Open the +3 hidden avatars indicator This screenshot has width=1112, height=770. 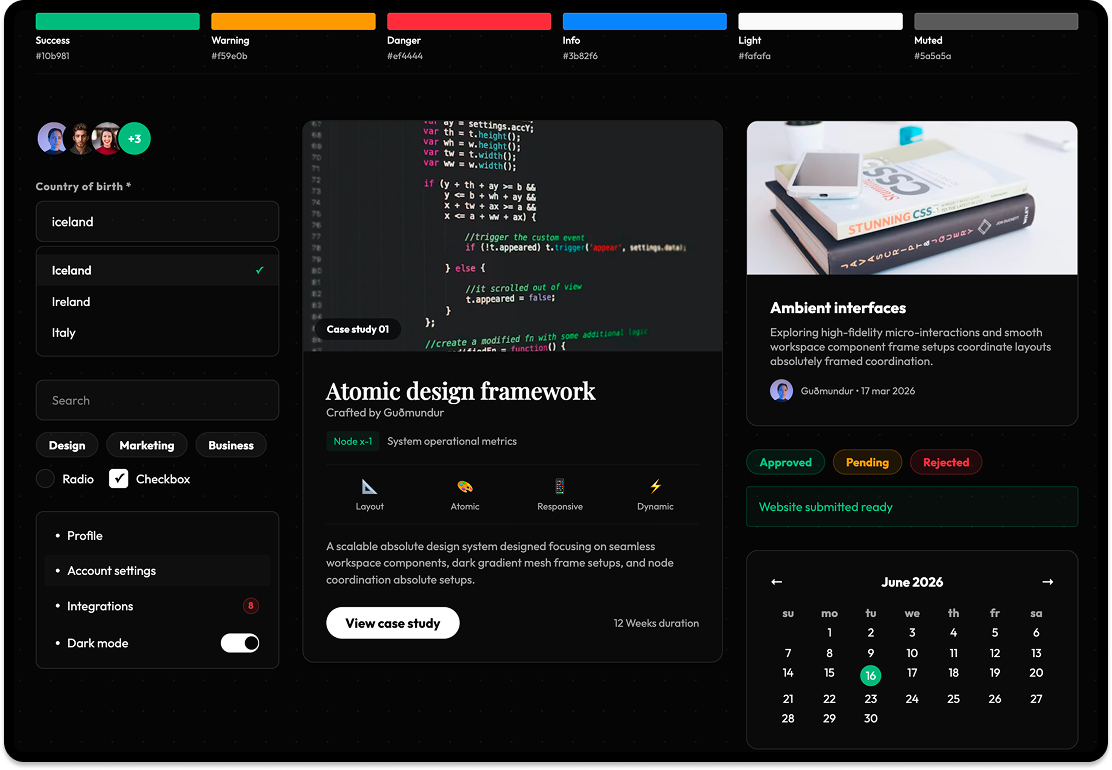(x=135, y=137)
